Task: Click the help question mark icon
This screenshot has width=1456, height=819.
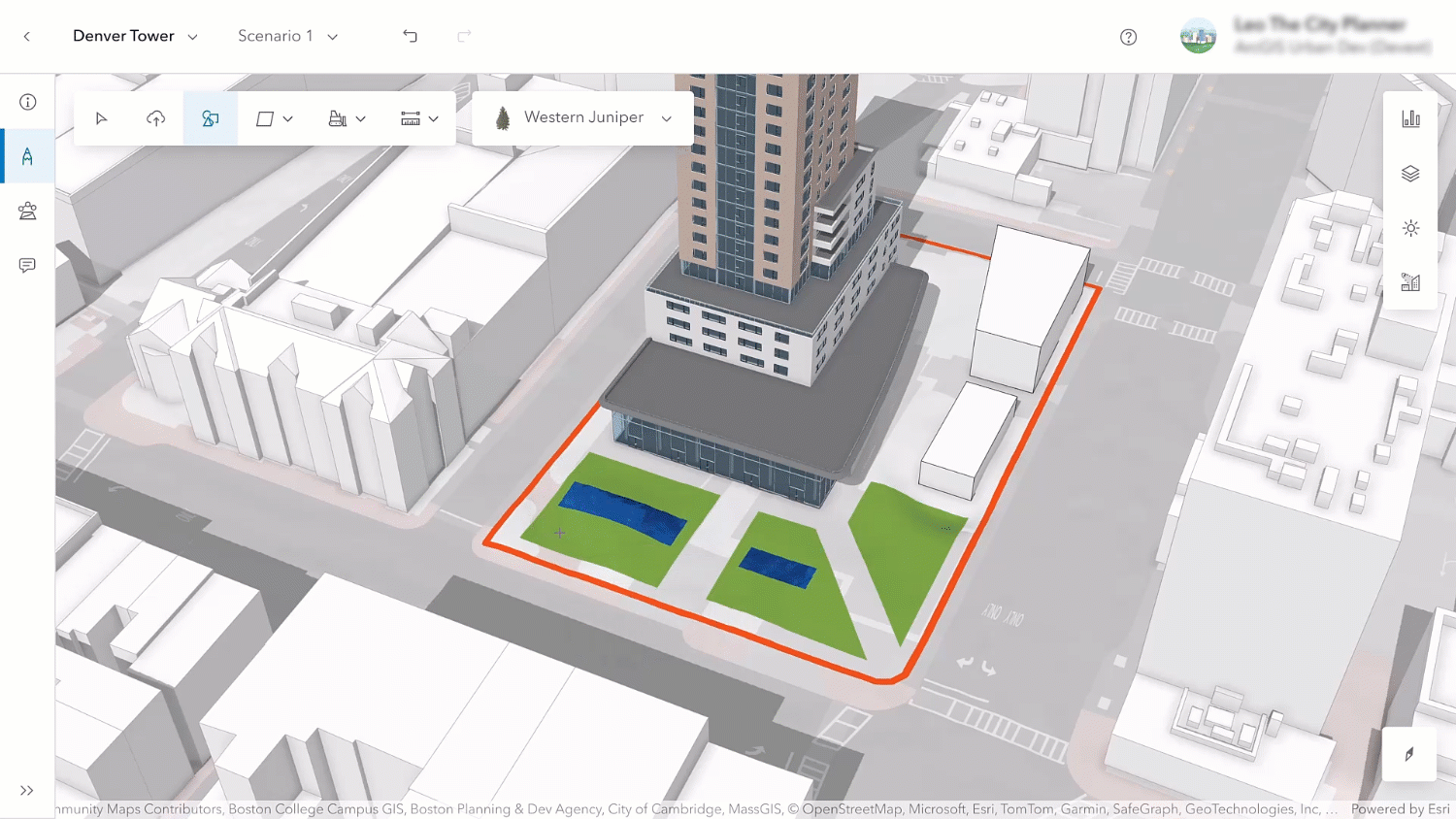Action: (x=1128, y=37)
